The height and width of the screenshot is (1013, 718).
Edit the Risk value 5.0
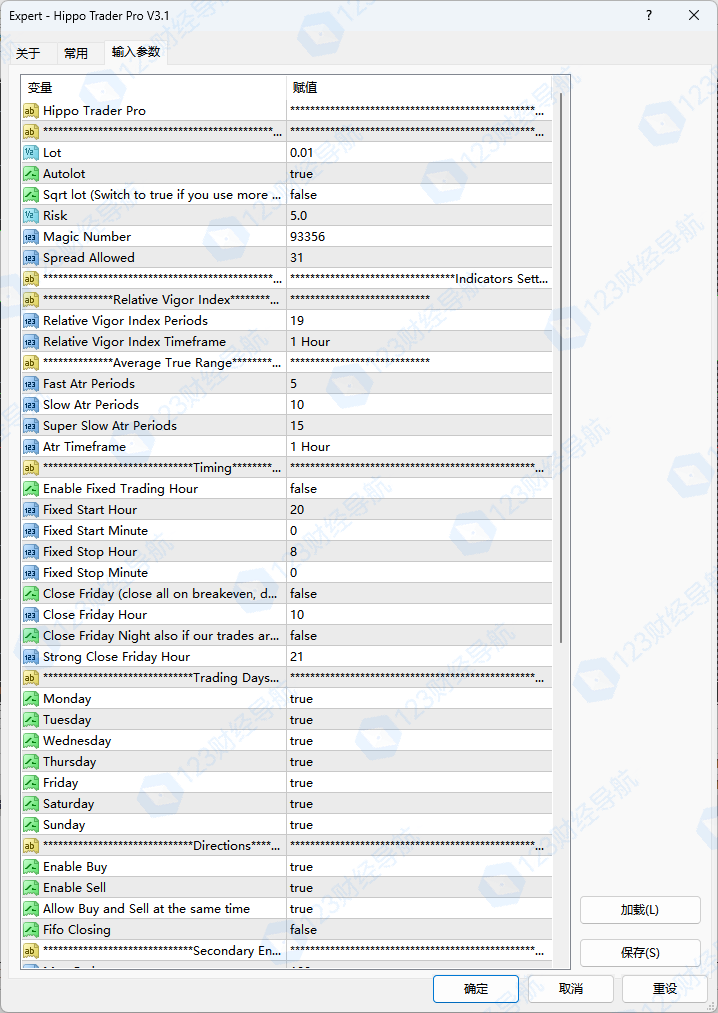point(419,216)
